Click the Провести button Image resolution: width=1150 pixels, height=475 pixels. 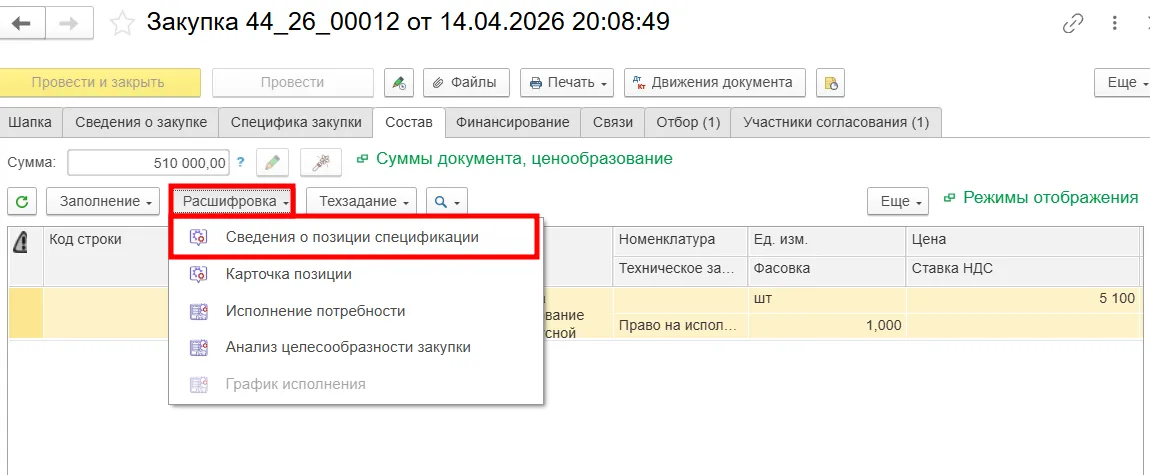[292, 83]
